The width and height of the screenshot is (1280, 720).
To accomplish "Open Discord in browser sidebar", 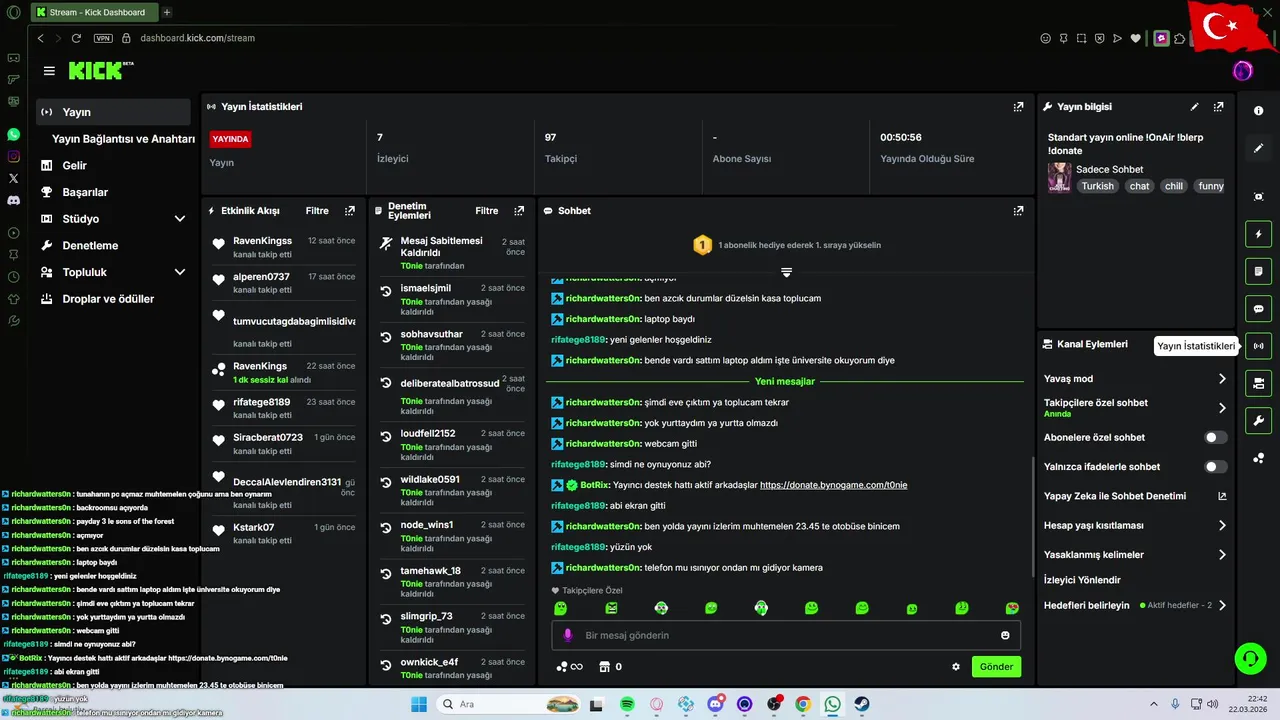I will point(13,200).
